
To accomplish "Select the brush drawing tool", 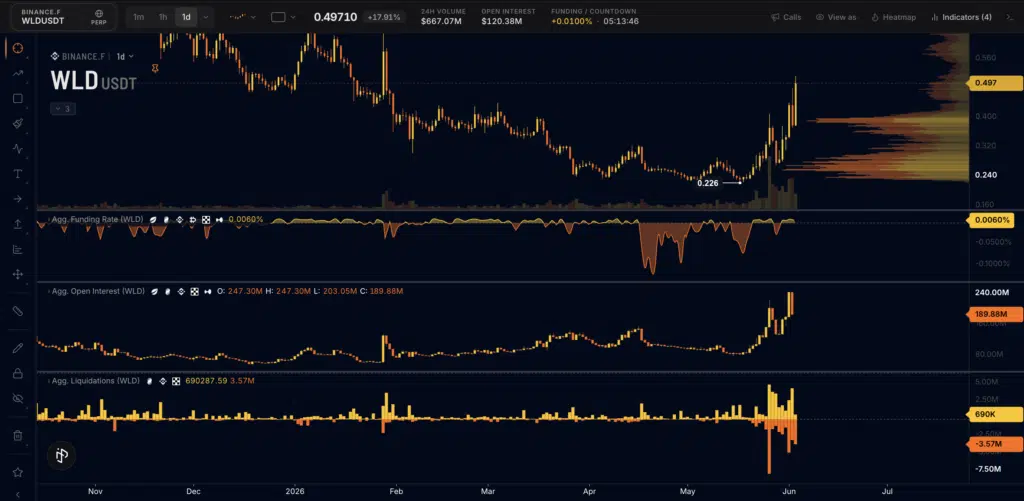I will pos(18,123).
